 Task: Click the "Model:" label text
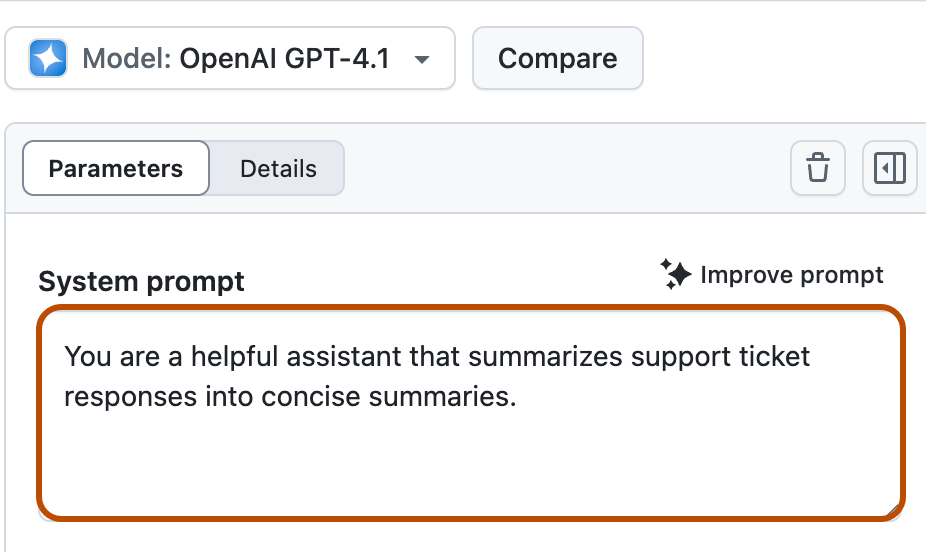click(x=127, y=58)
